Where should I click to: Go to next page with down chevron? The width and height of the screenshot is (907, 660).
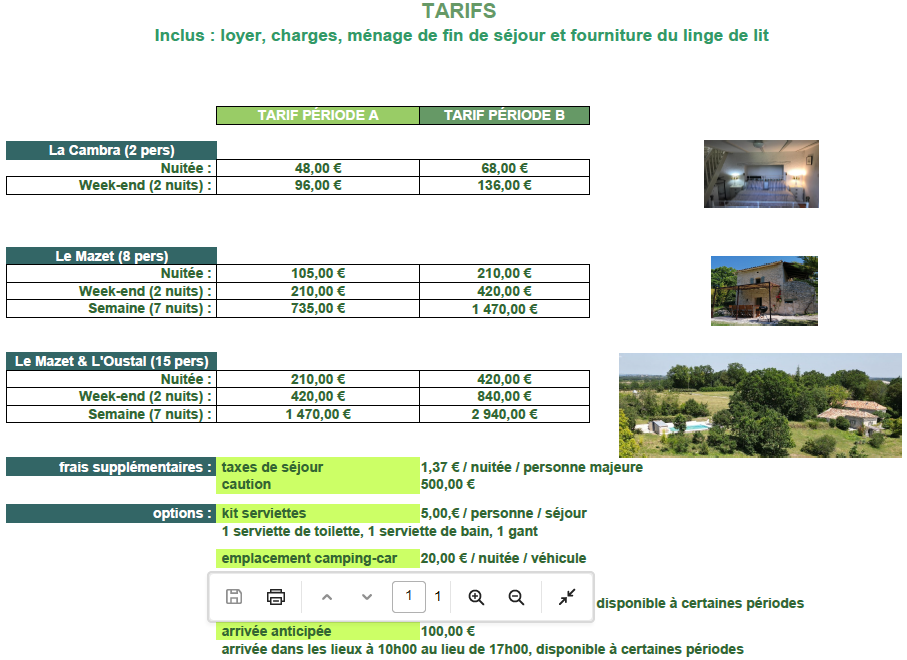click(x=367, y=597)
